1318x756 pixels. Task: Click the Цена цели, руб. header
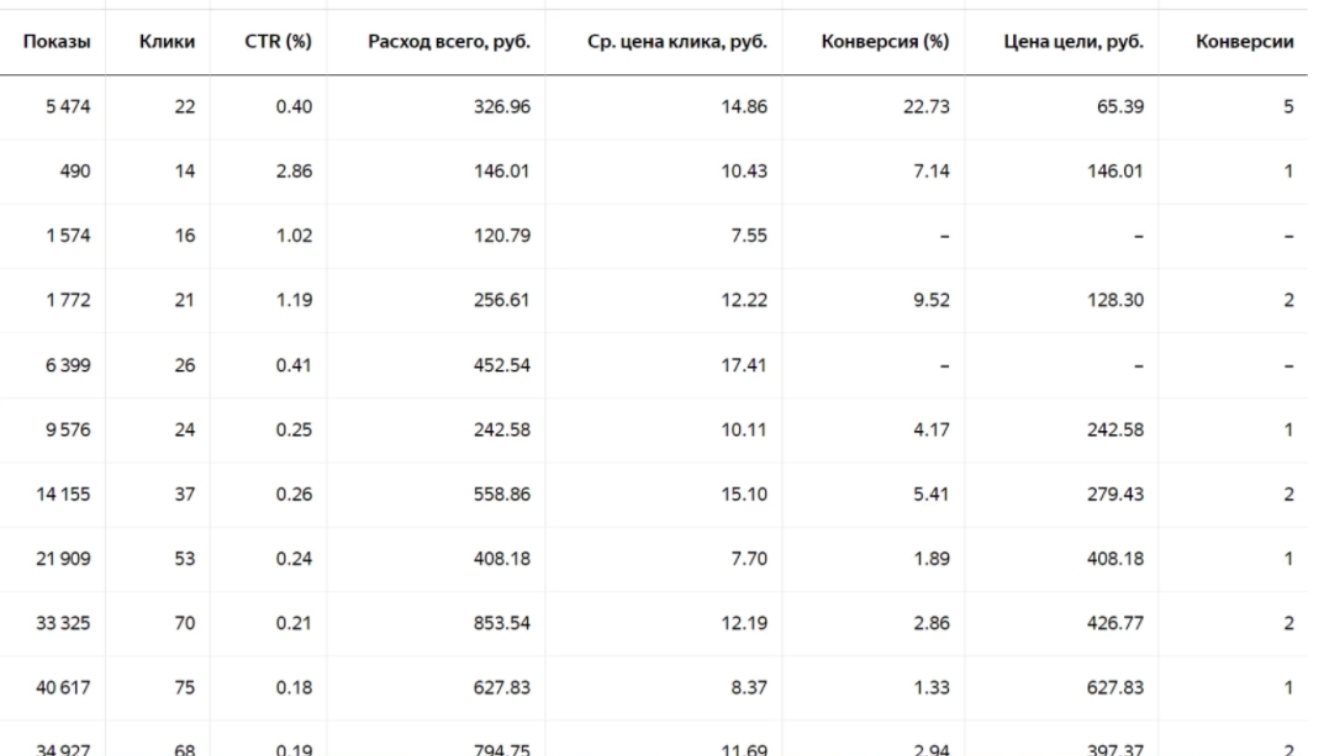click(x=1083, y=44)
